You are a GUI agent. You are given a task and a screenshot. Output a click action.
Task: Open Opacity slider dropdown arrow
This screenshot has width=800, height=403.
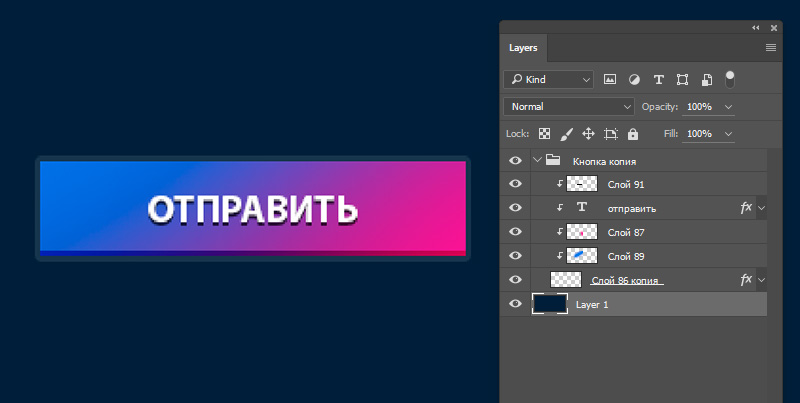(x=728, y=107)
